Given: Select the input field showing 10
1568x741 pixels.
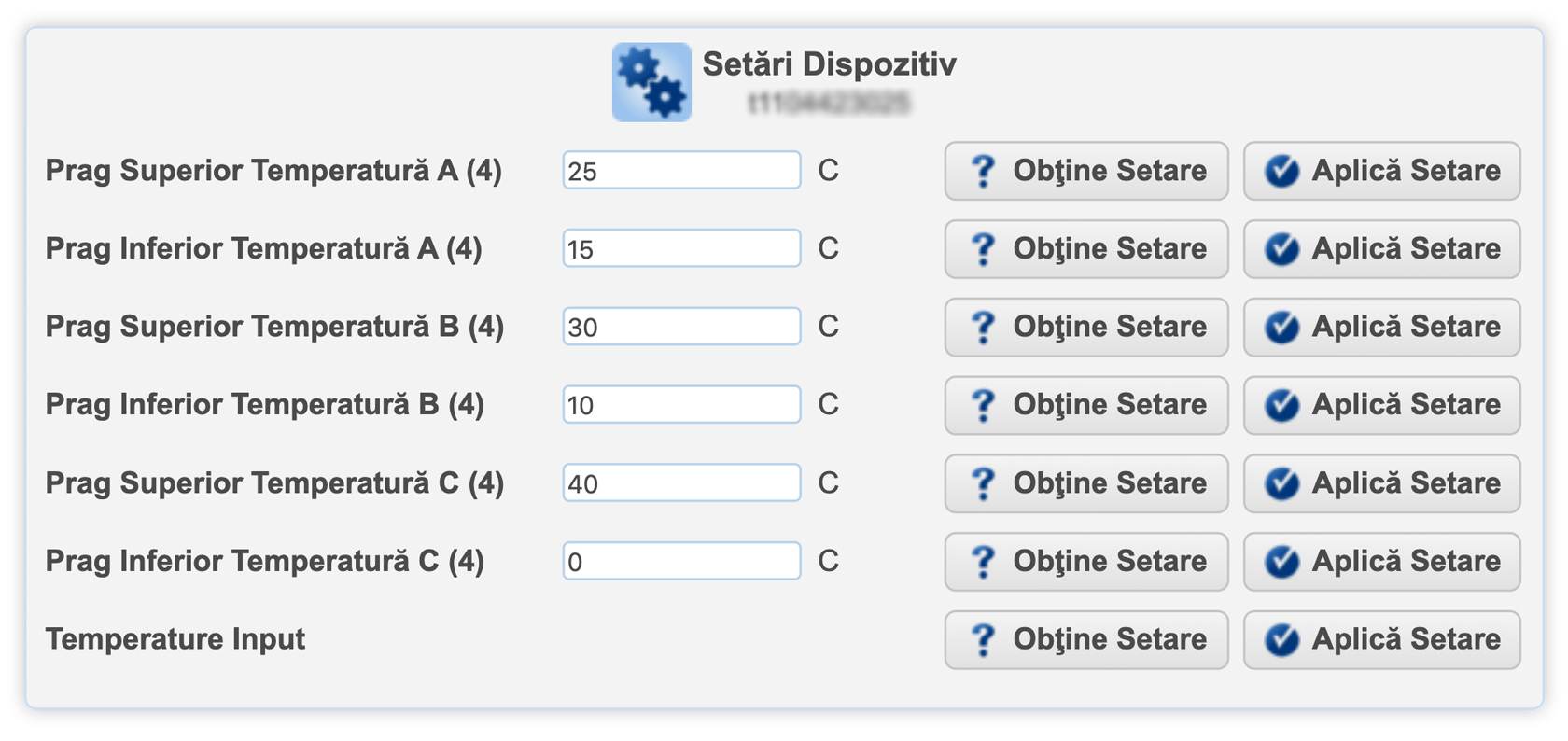Looking at the screenshot, I should coord(681,405).
